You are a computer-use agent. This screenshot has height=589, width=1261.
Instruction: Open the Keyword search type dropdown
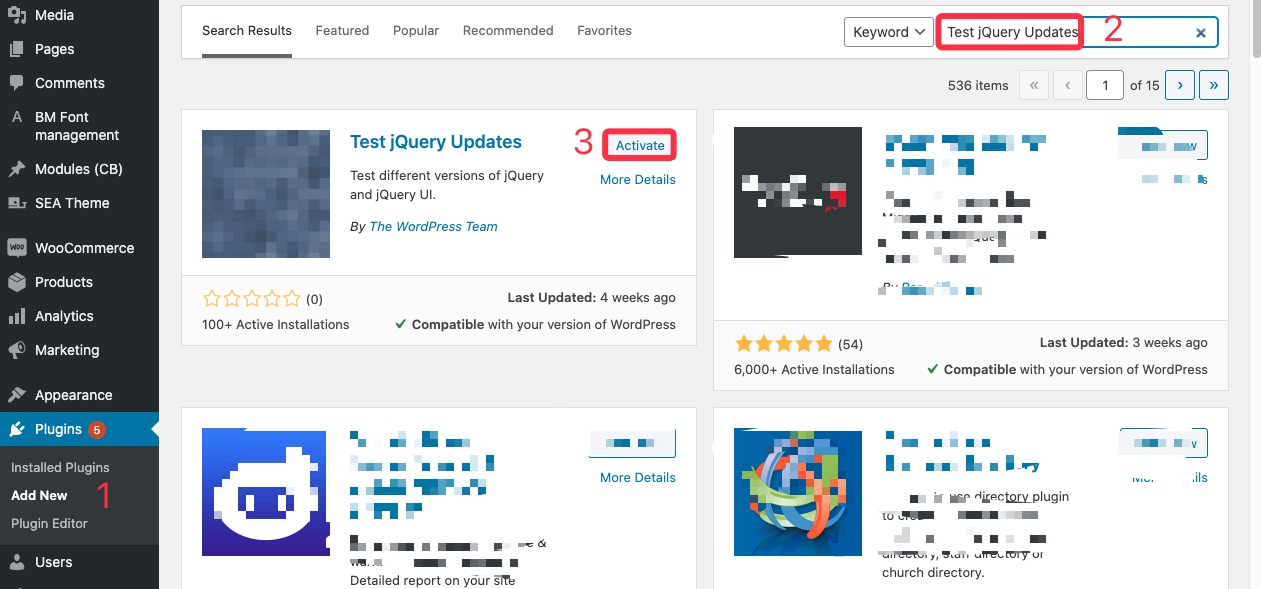pyautogui.click(x=888, y=32)
